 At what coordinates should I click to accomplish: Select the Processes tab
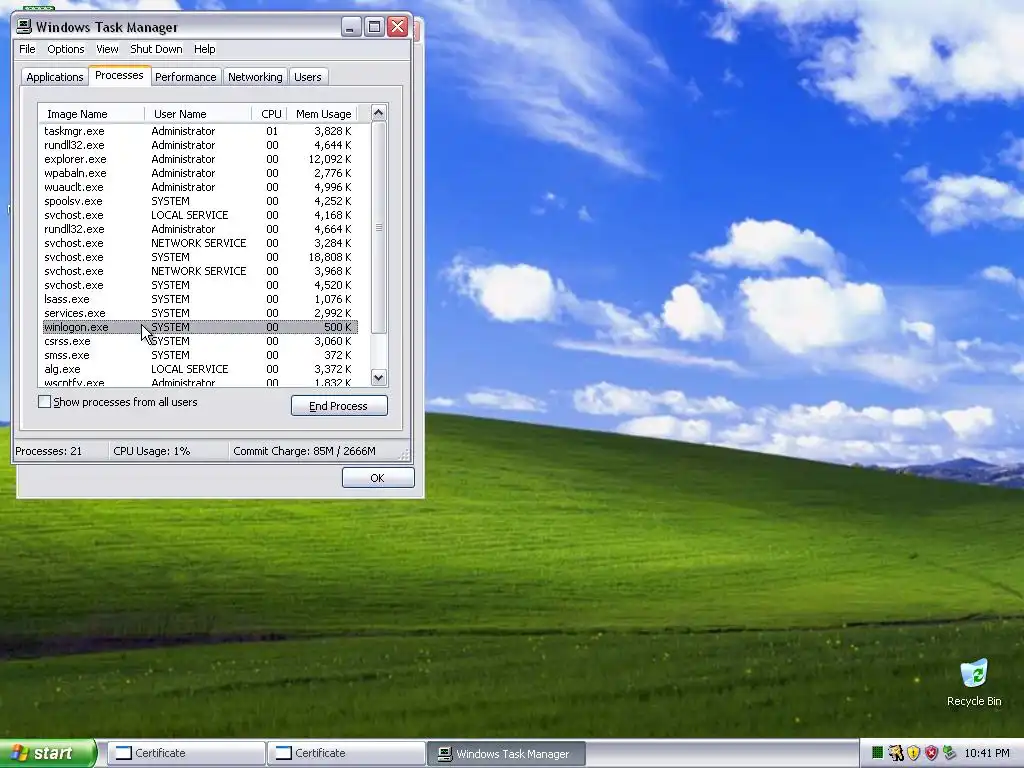119,75
